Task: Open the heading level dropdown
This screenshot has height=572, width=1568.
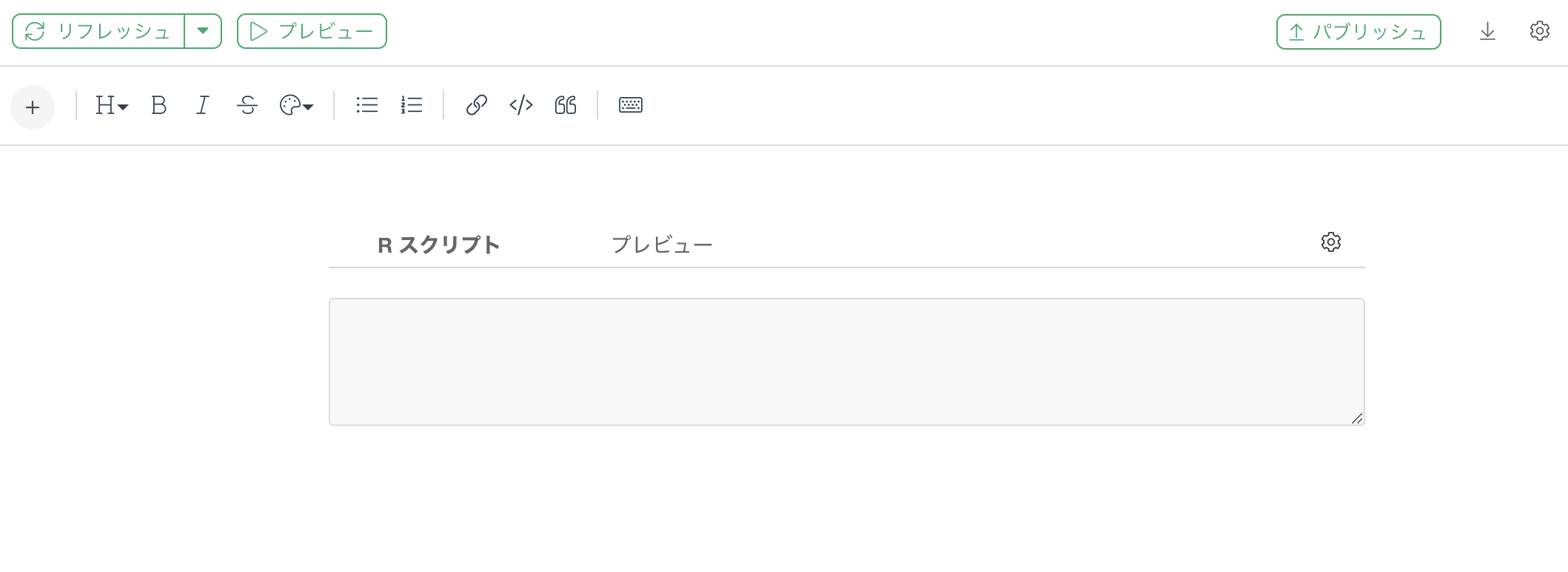Action: (112, 105)
